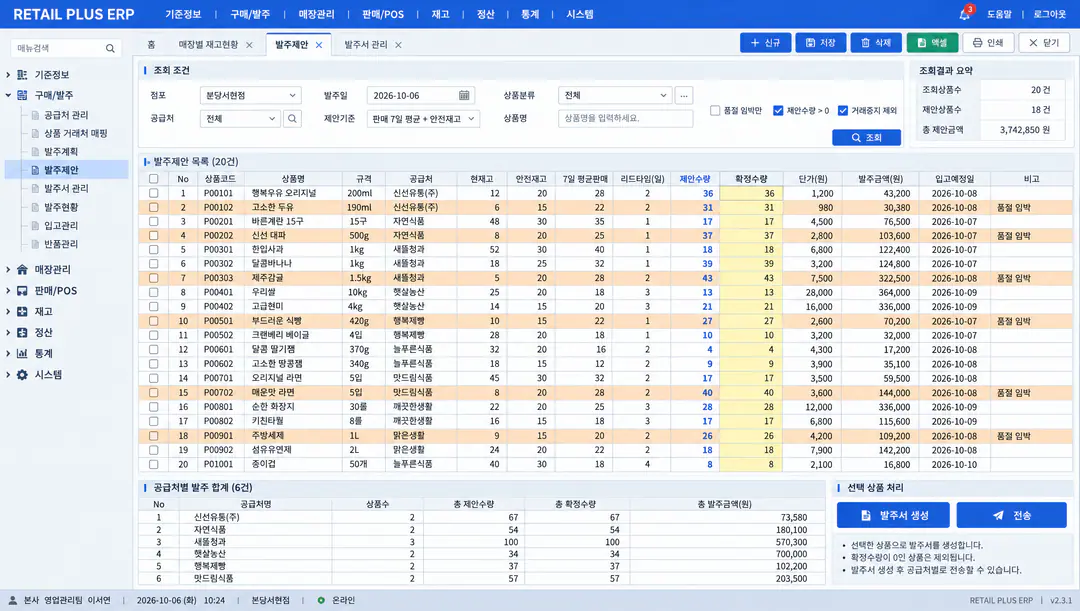
Task: Click the 확정수량 cell for P00101
Action: 751,194
